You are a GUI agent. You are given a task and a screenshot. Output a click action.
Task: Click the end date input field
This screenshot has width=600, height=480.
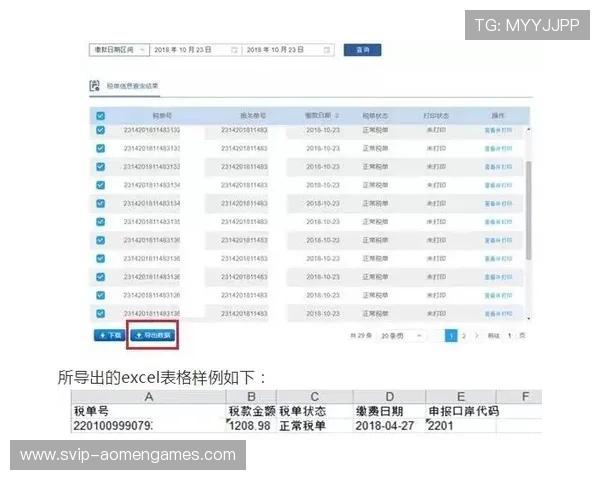288,50
